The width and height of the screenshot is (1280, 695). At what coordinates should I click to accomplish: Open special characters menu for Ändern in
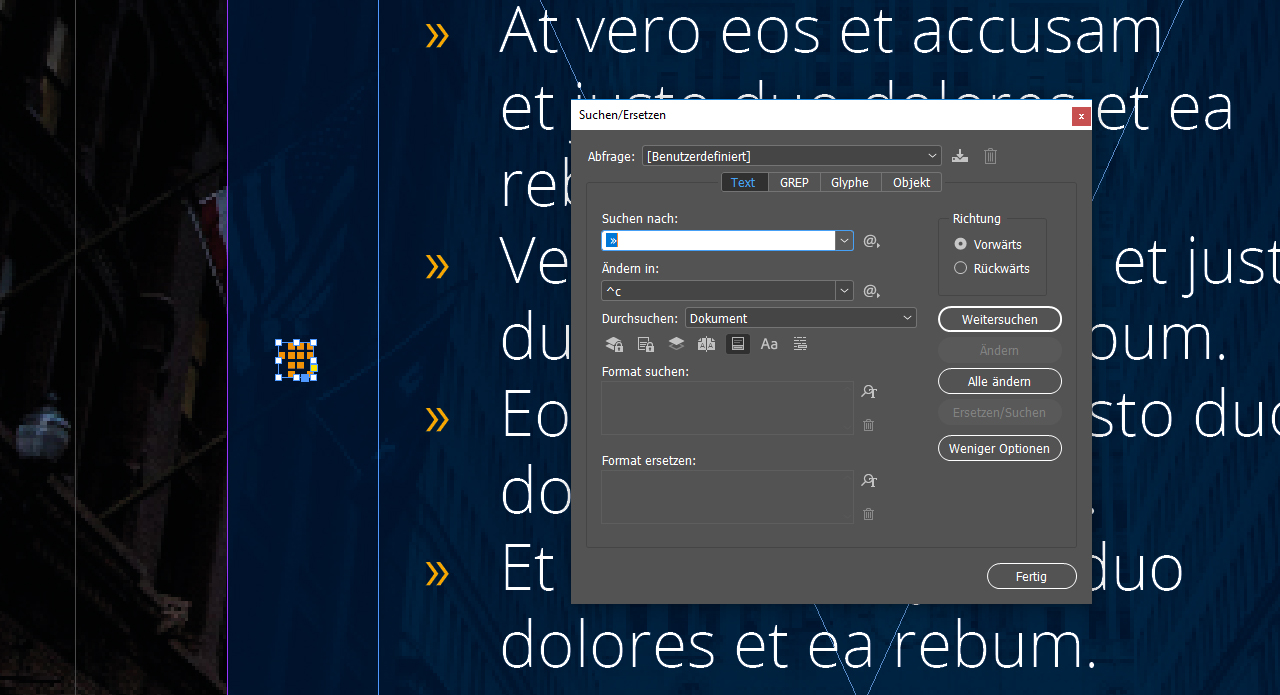(871, 291)
